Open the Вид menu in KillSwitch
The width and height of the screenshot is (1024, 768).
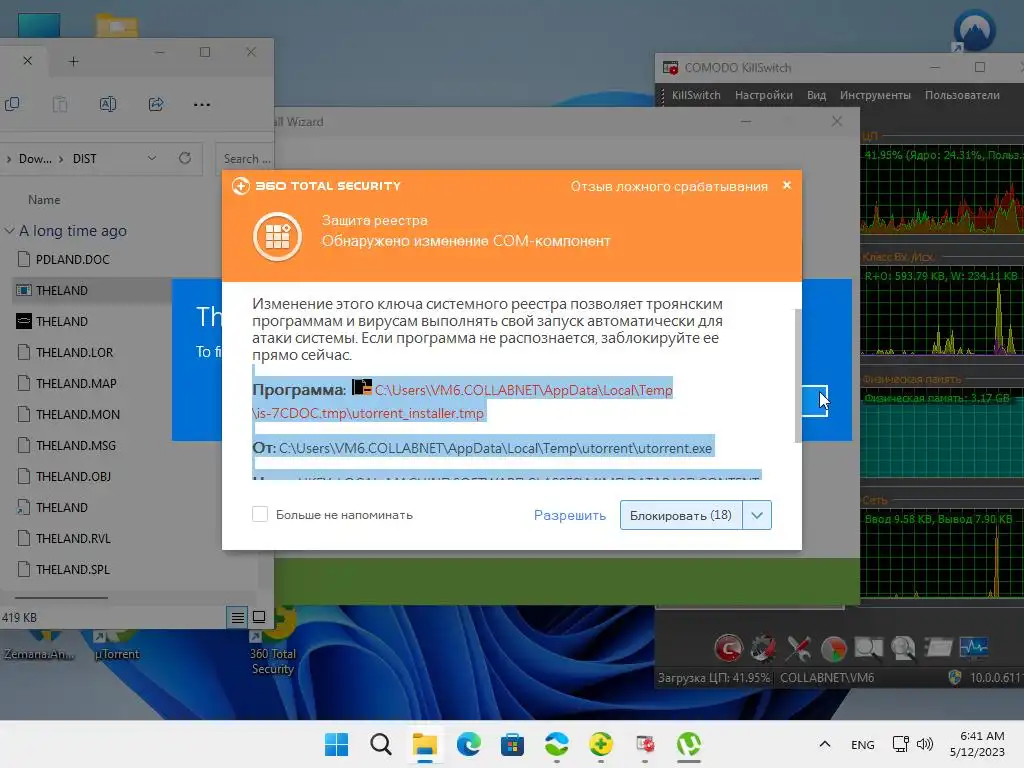pyautogui.click(x=816, y=95)
